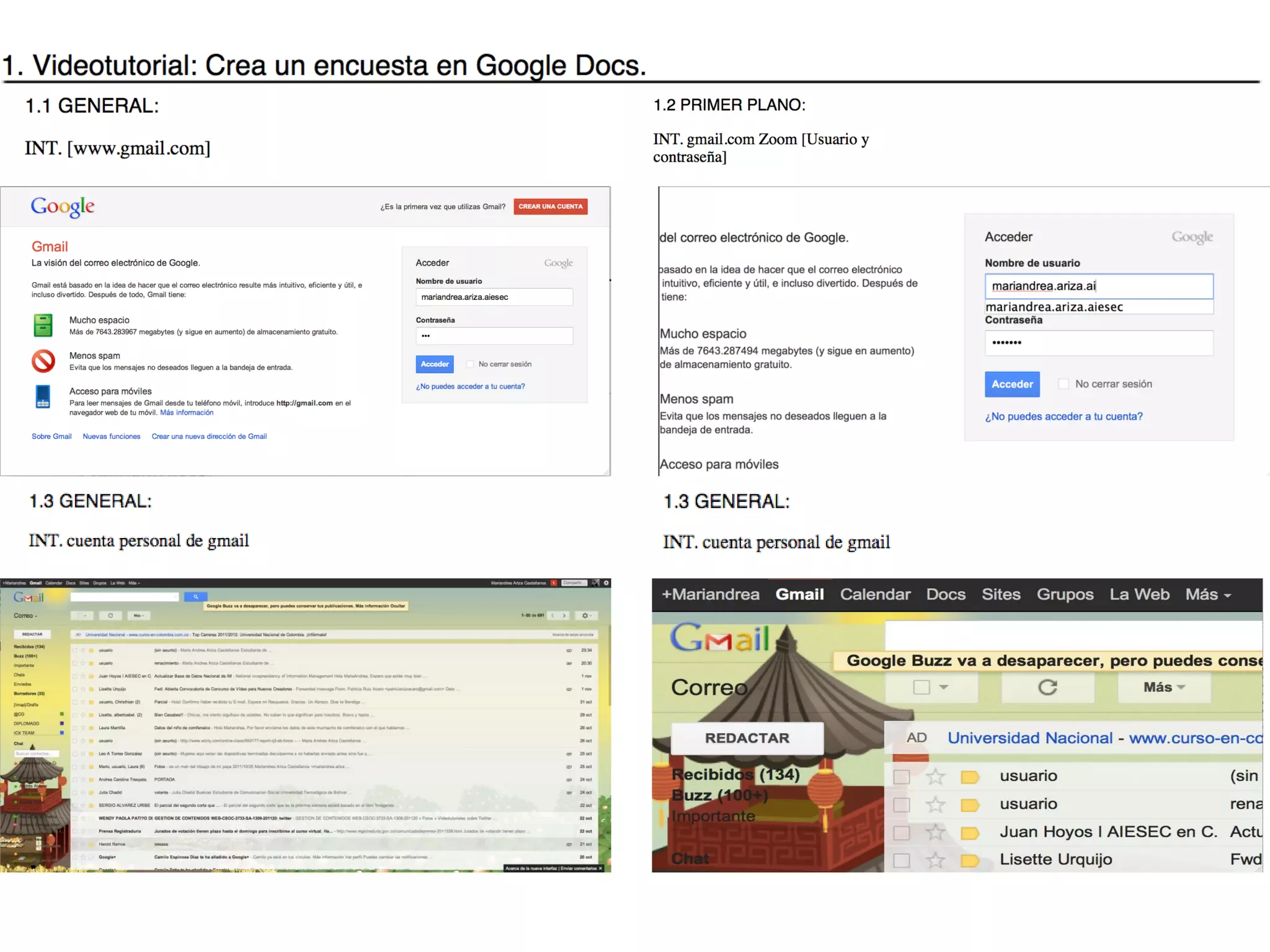
Task: Tick the large Lisette Urquijo email checkbox
Action: pyautogui.click(x=902, y=860)
